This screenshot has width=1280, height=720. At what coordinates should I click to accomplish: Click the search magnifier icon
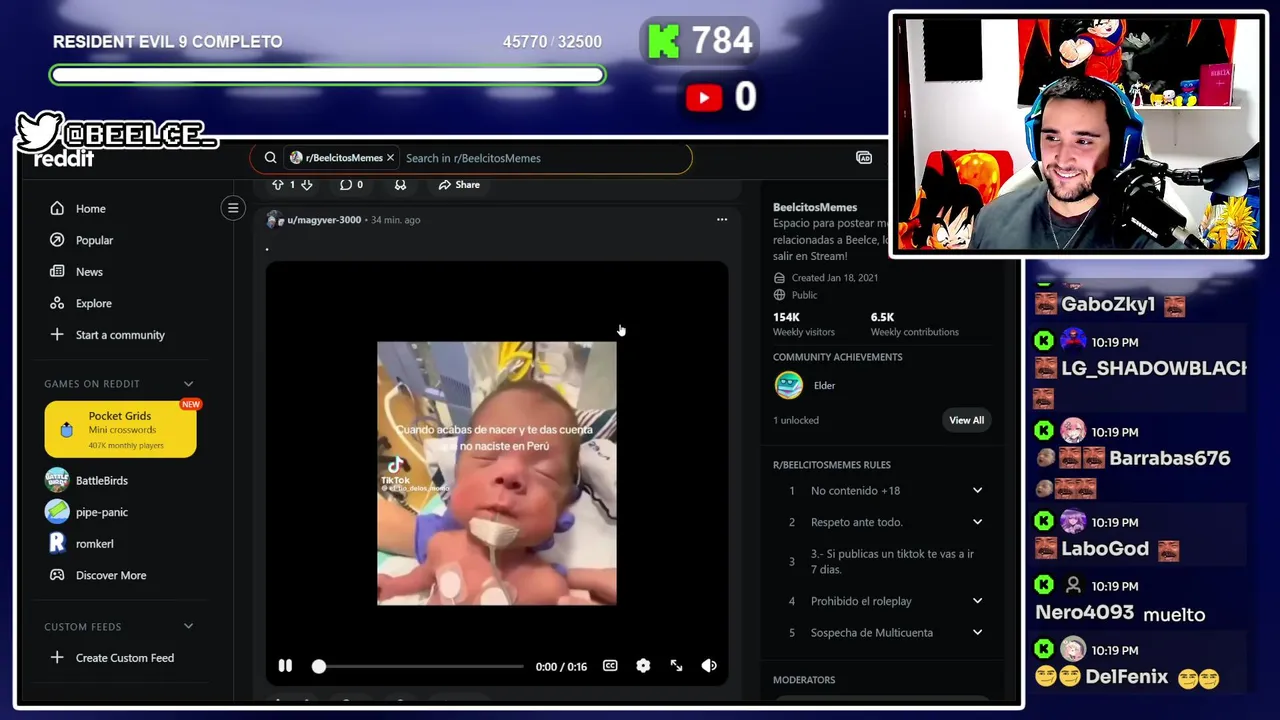click(270, 158)
